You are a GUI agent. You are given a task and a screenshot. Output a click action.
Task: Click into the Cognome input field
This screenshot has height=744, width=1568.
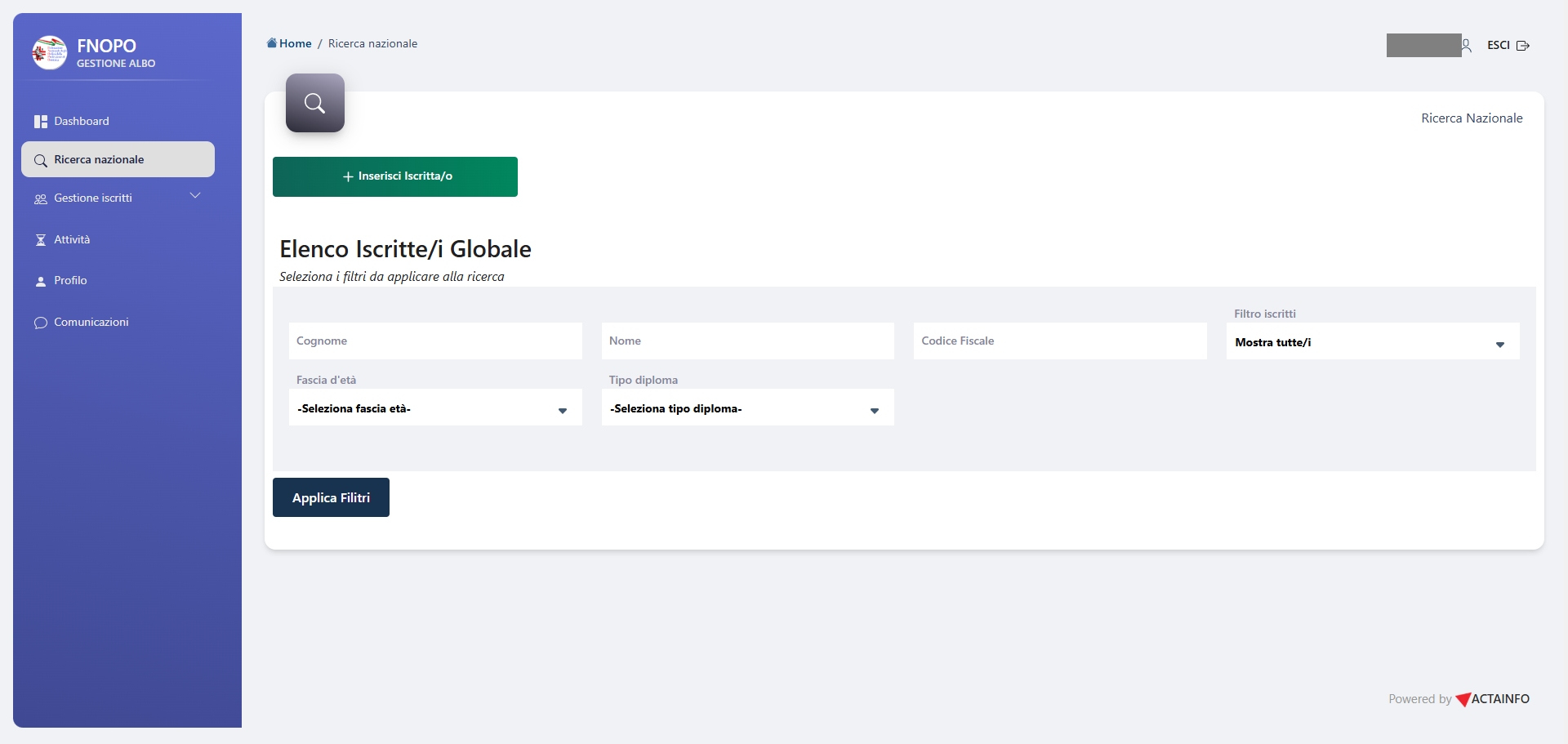point(434,341)
